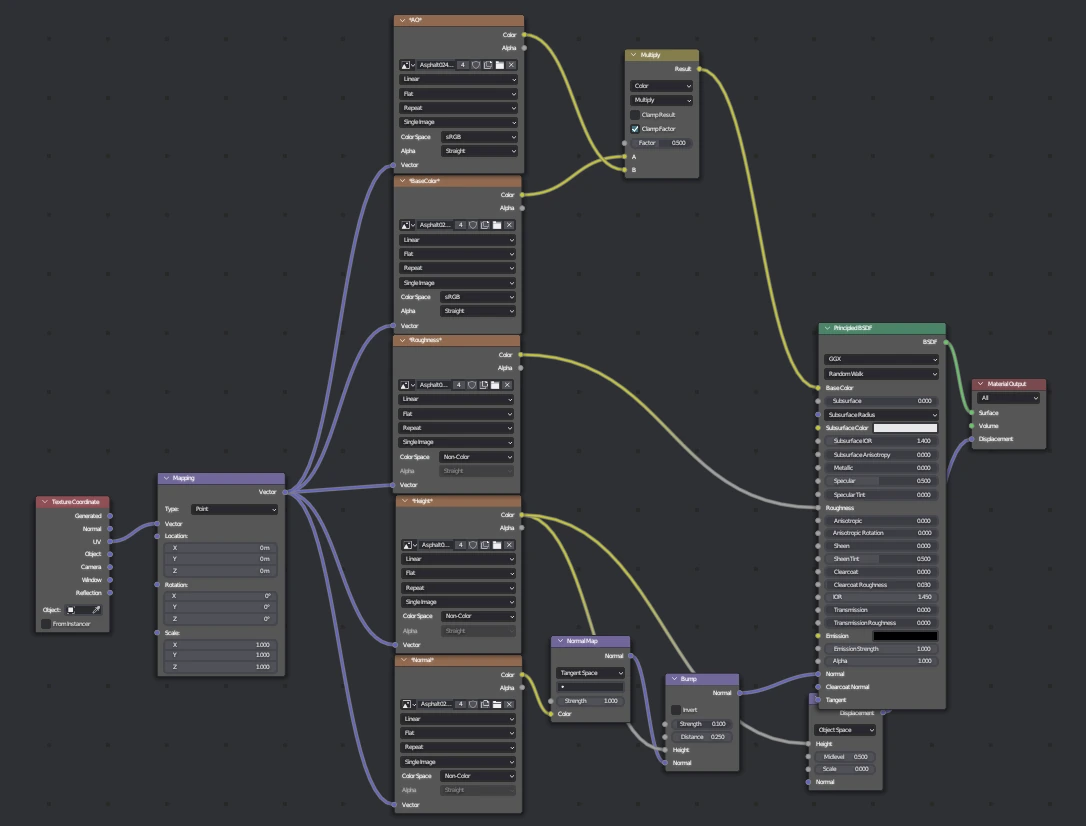Click the Subsurface Color swatch in Principled BSDF
Viewport: 1086px width, 826px height.
905,428
